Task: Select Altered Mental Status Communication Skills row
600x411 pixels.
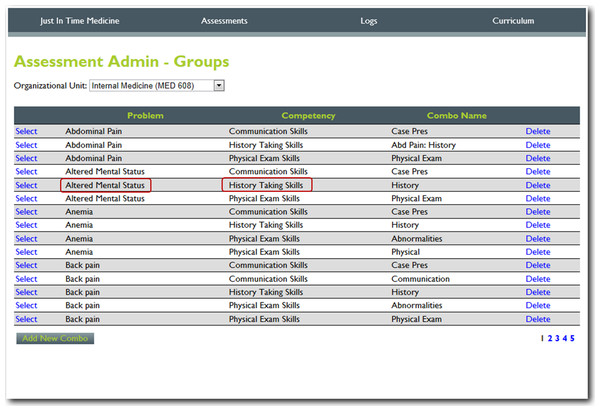Action: click(26, 171)
